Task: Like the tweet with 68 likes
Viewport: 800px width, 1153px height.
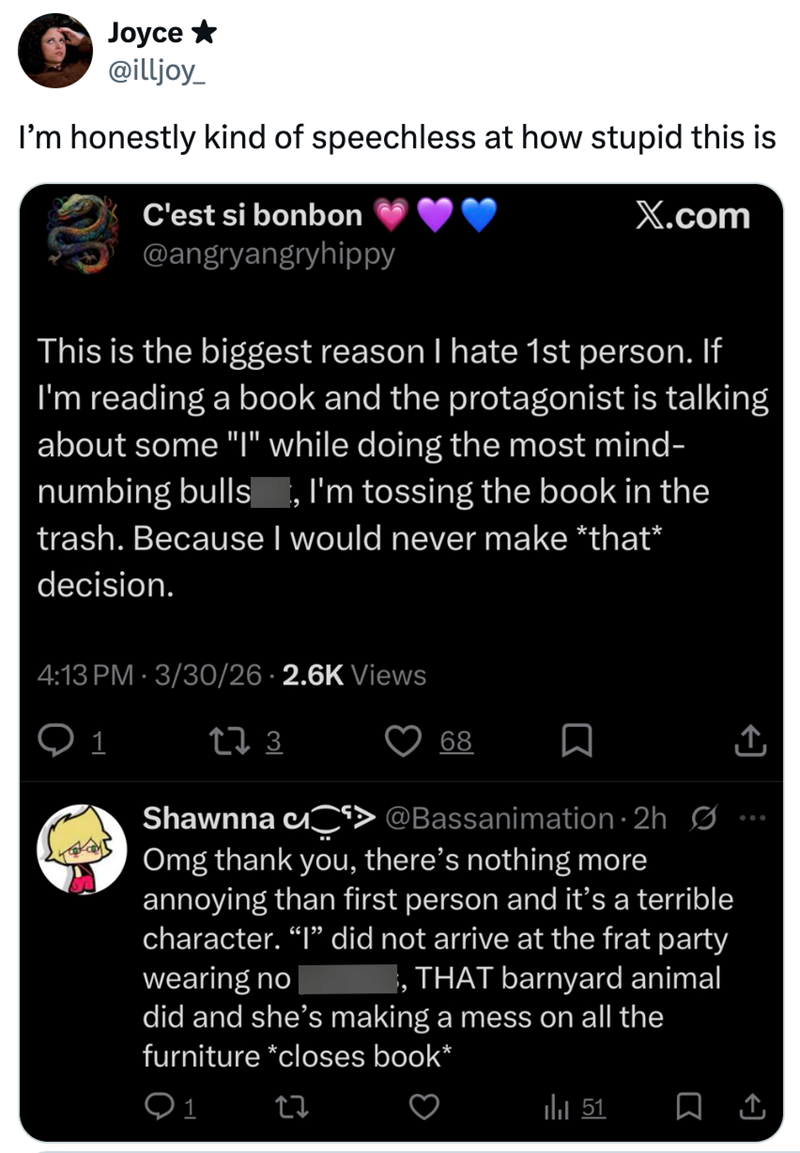Action: tap(403, 741)
